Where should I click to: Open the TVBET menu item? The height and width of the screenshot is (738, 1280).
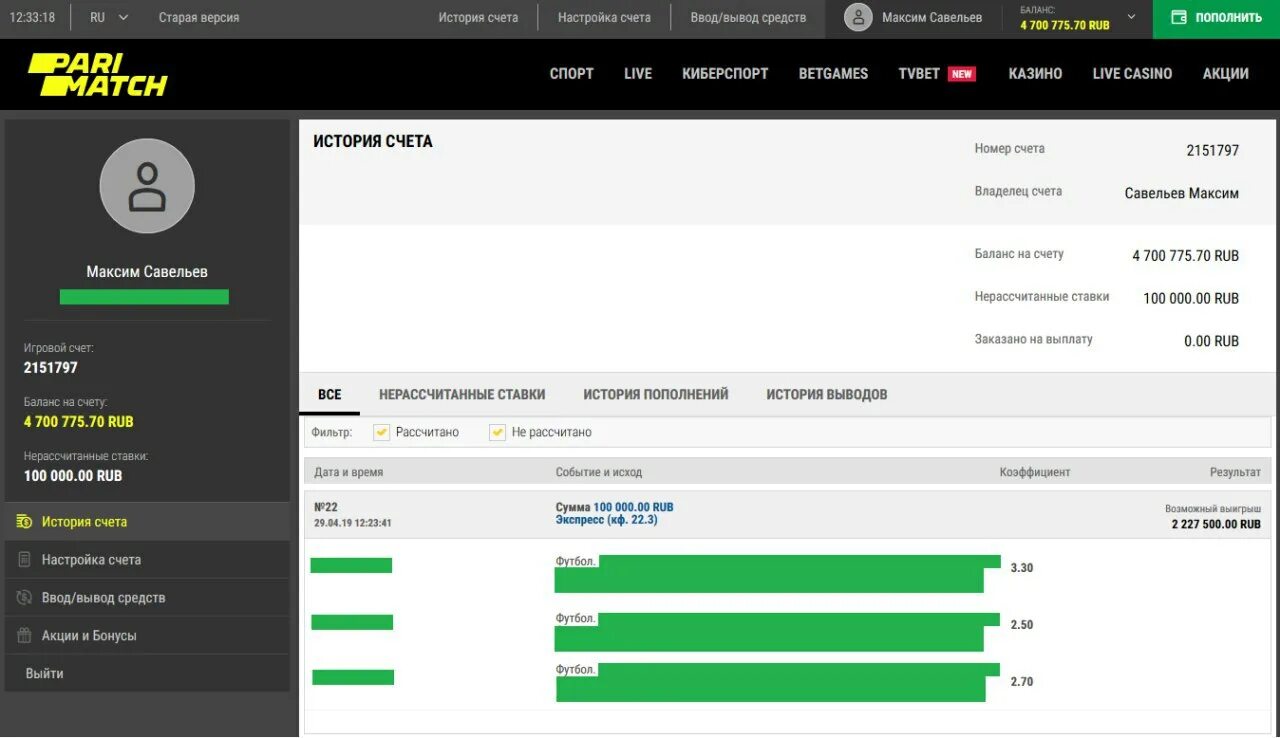tap(919, 74)
